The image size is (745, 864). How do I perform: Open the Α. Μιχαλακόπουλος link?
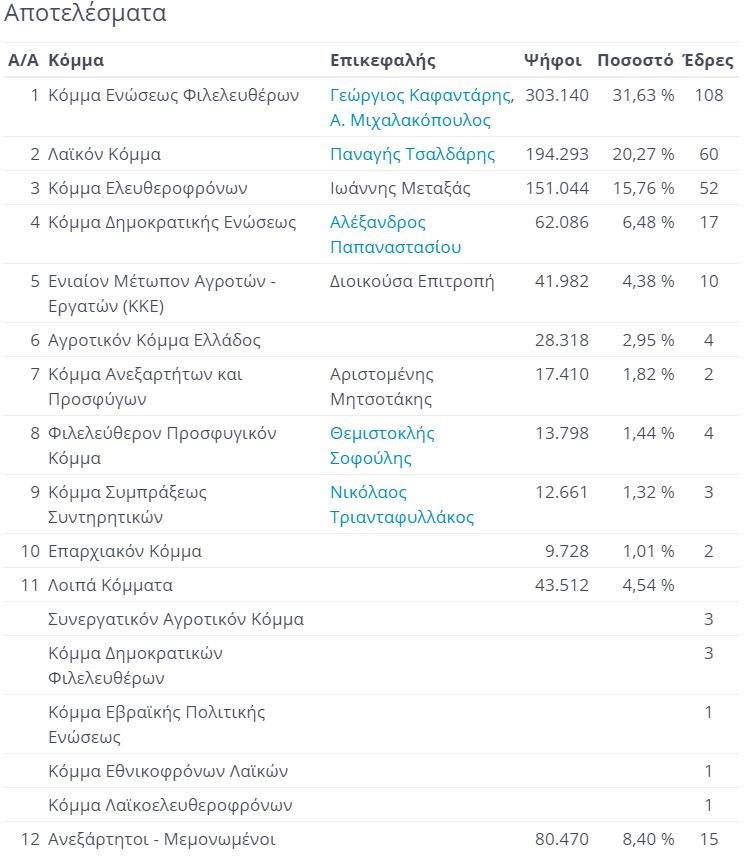point(410,121)
